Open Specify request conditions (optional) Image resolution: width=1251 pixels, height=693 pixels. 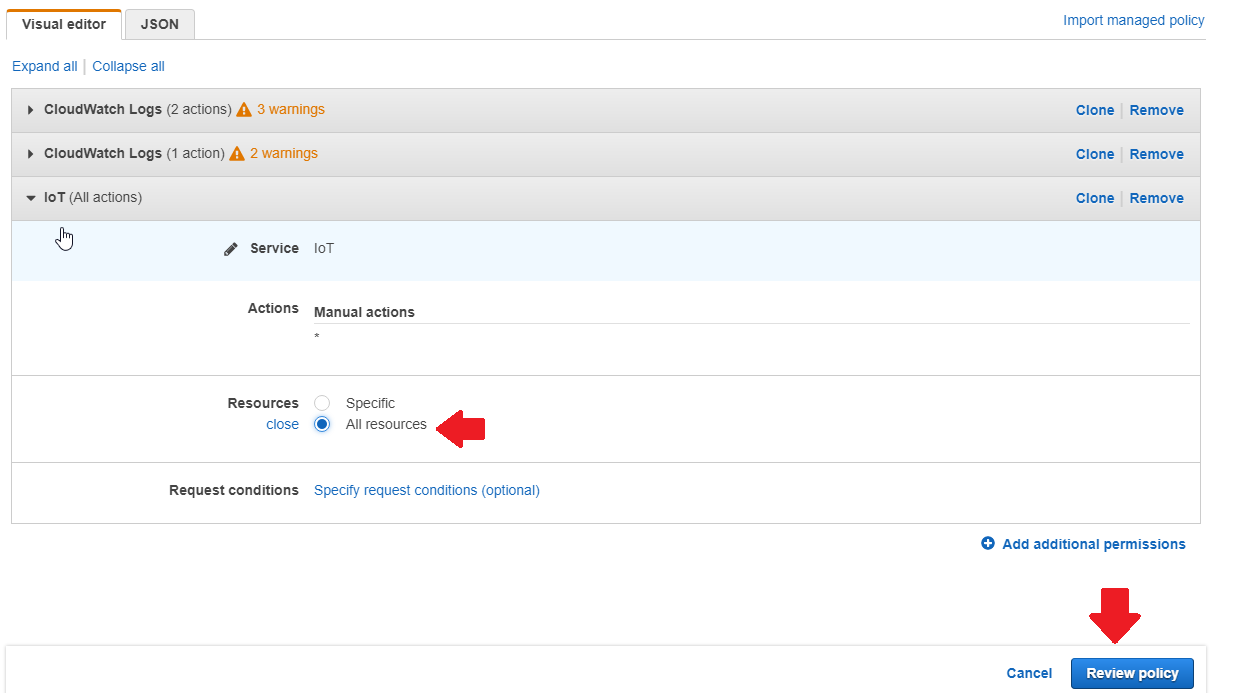(427, 490)
